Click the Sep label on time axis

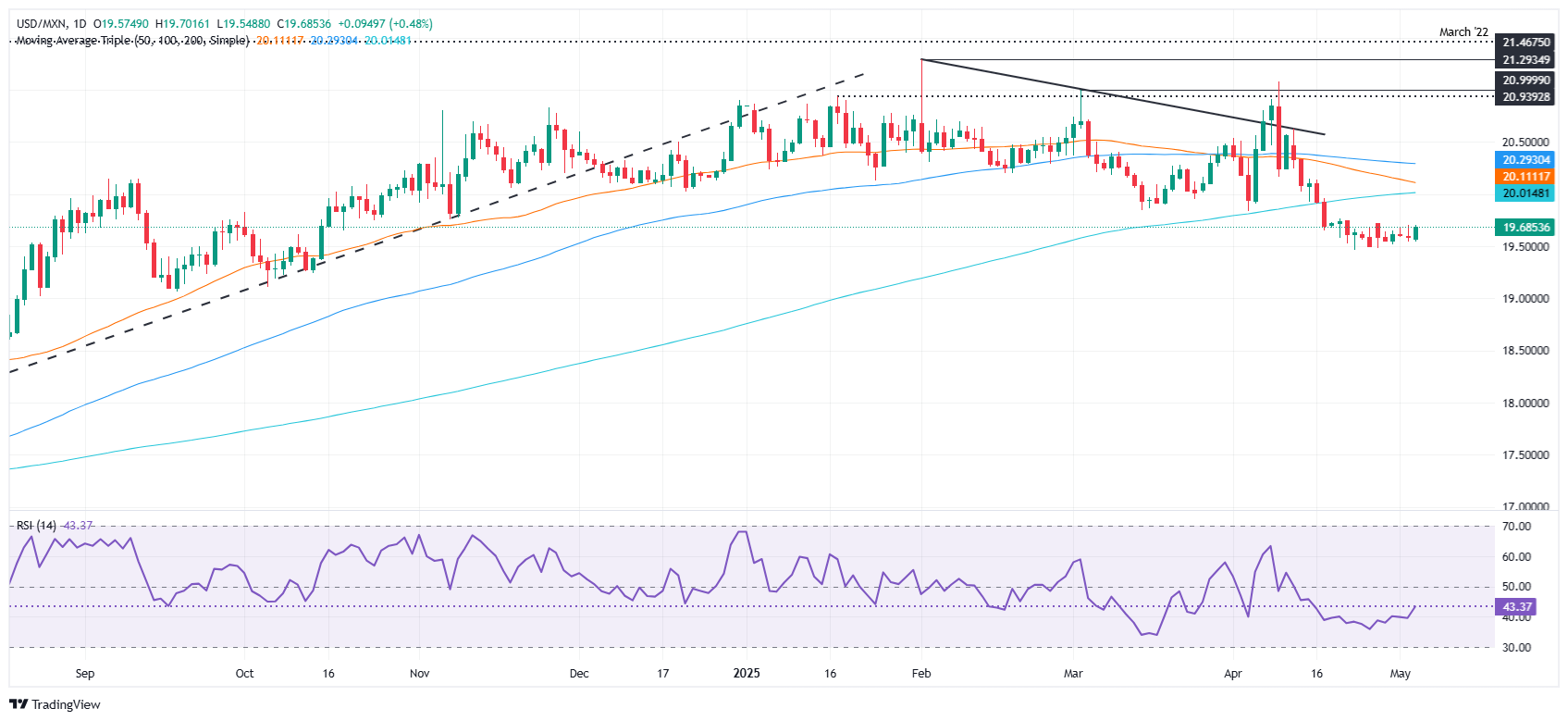pos(84,674)
